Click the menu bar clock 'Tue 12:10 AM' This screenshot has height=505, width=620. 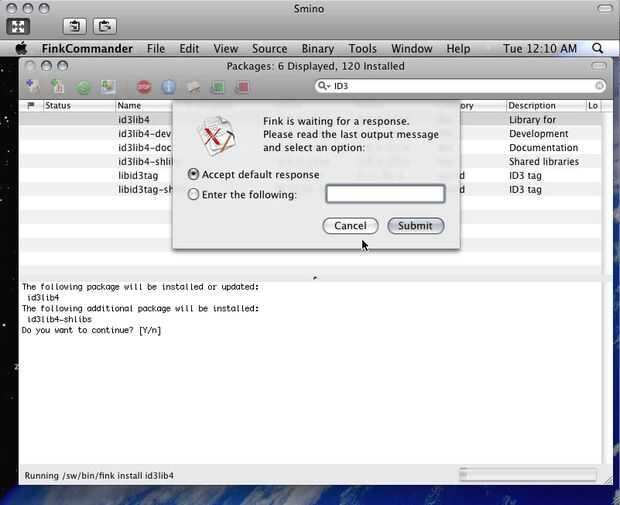point(540,48)
